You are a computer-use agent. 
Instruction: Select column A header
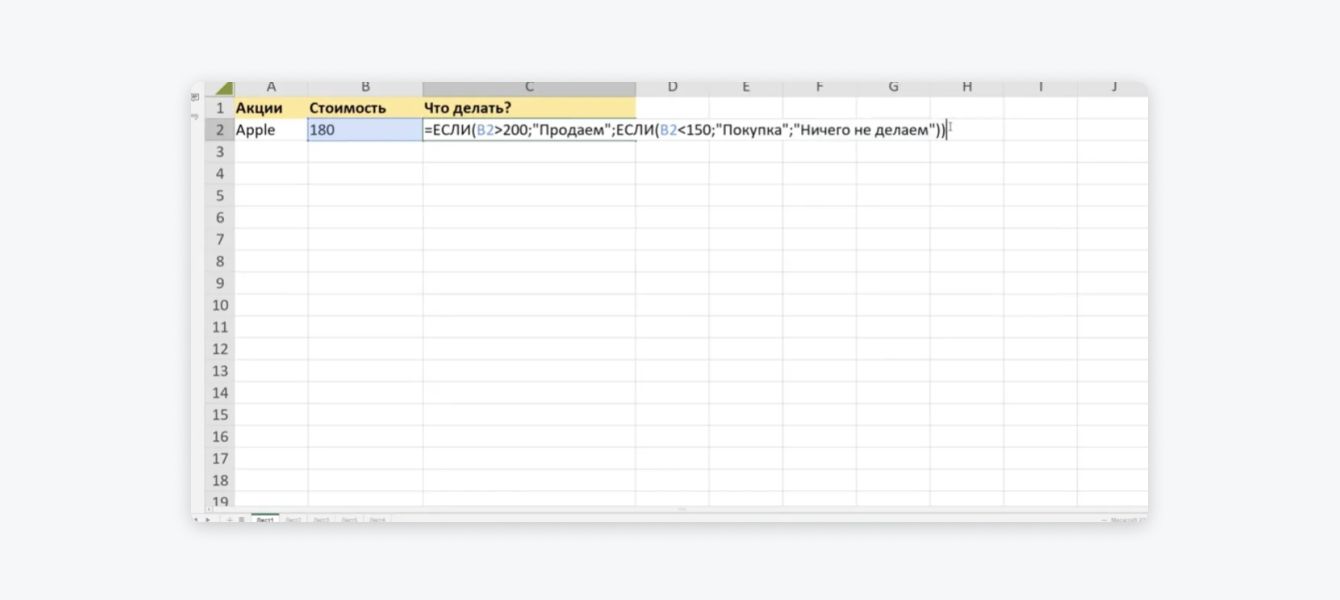point(270,88)
